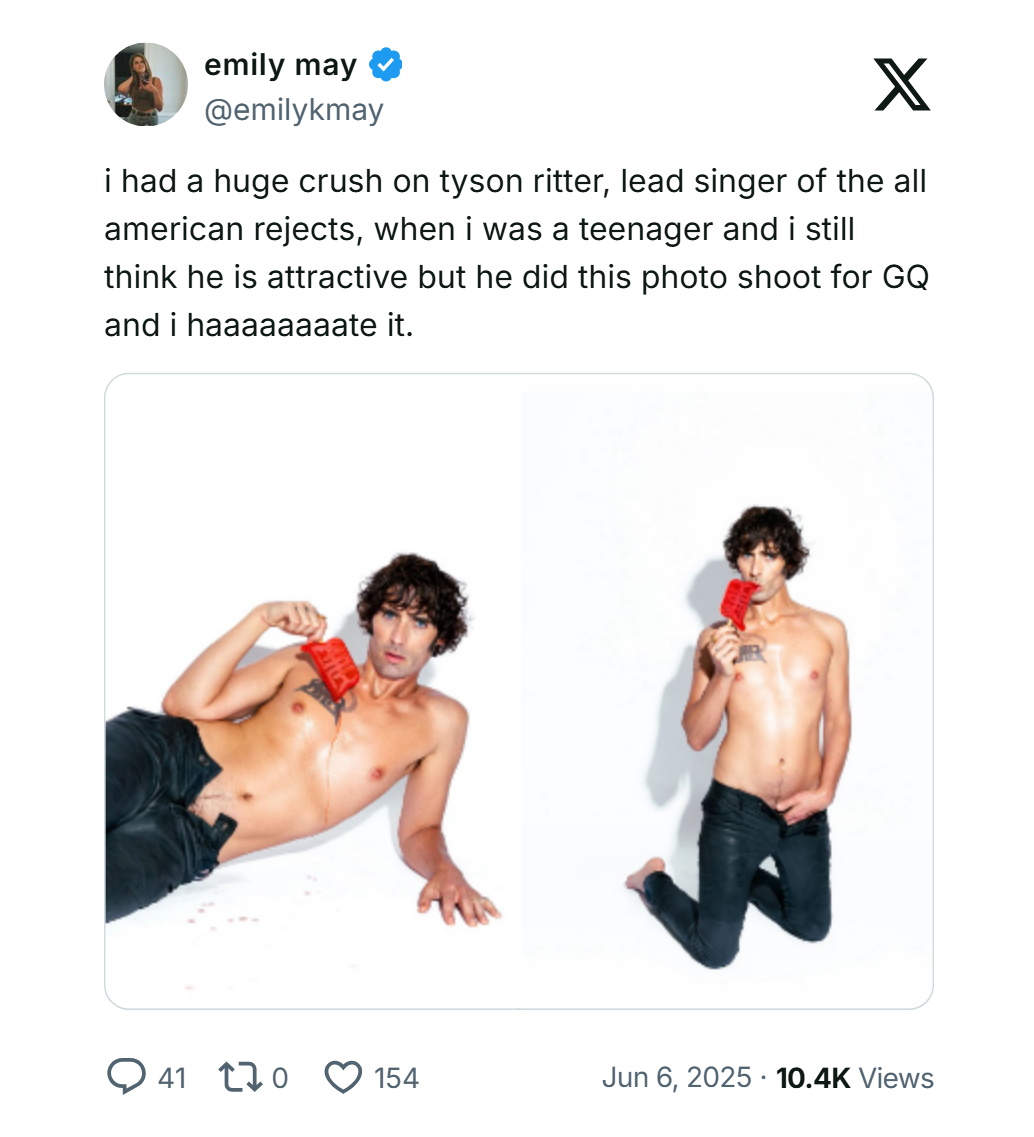This screenshot has height=1137, width=1034.
Task: Open the emily may display name
Action: tap(280, 66)
